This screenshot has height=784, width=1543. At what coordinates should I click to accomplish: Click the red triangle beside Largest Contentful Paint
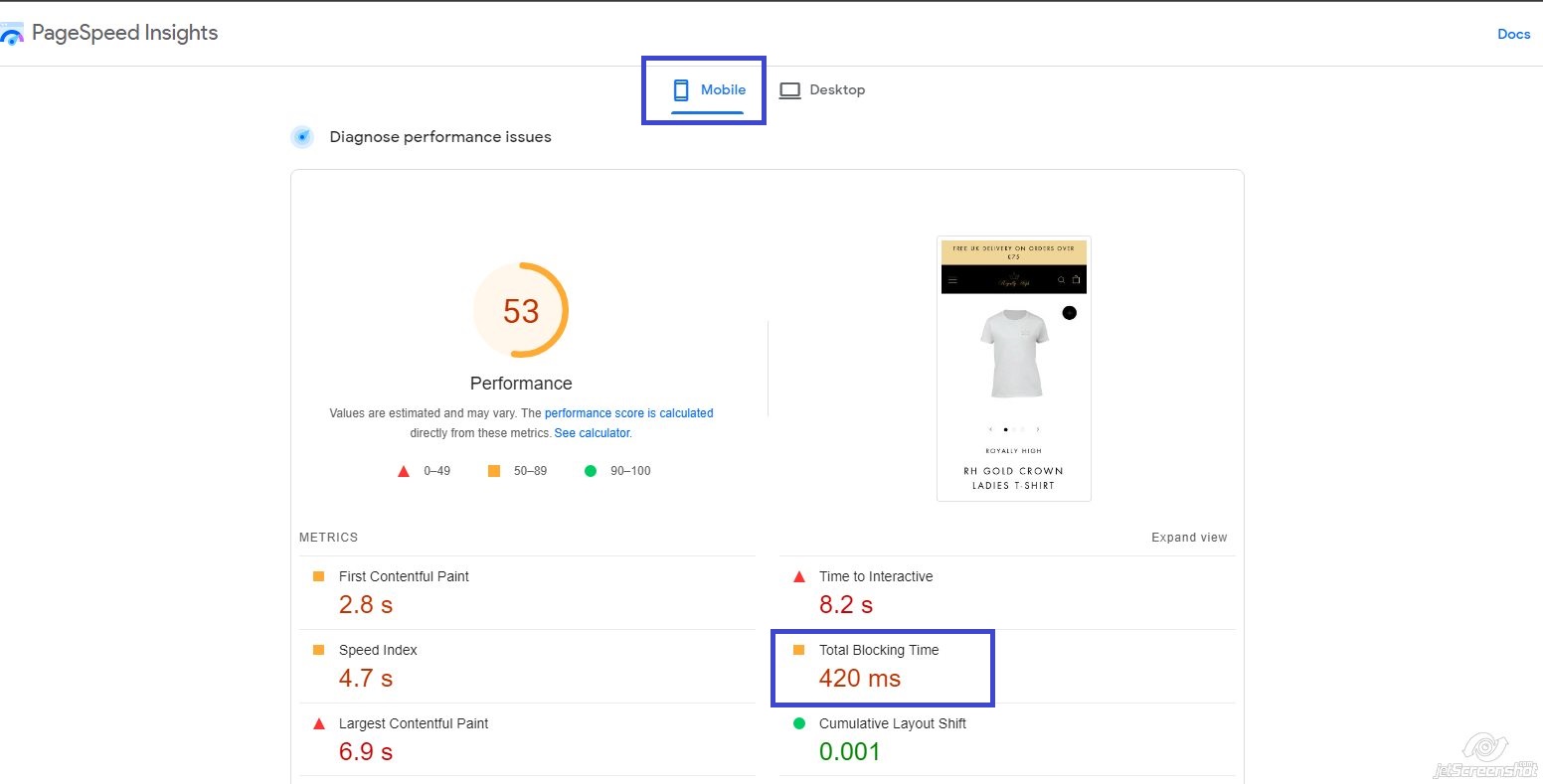tap(319, 723)
